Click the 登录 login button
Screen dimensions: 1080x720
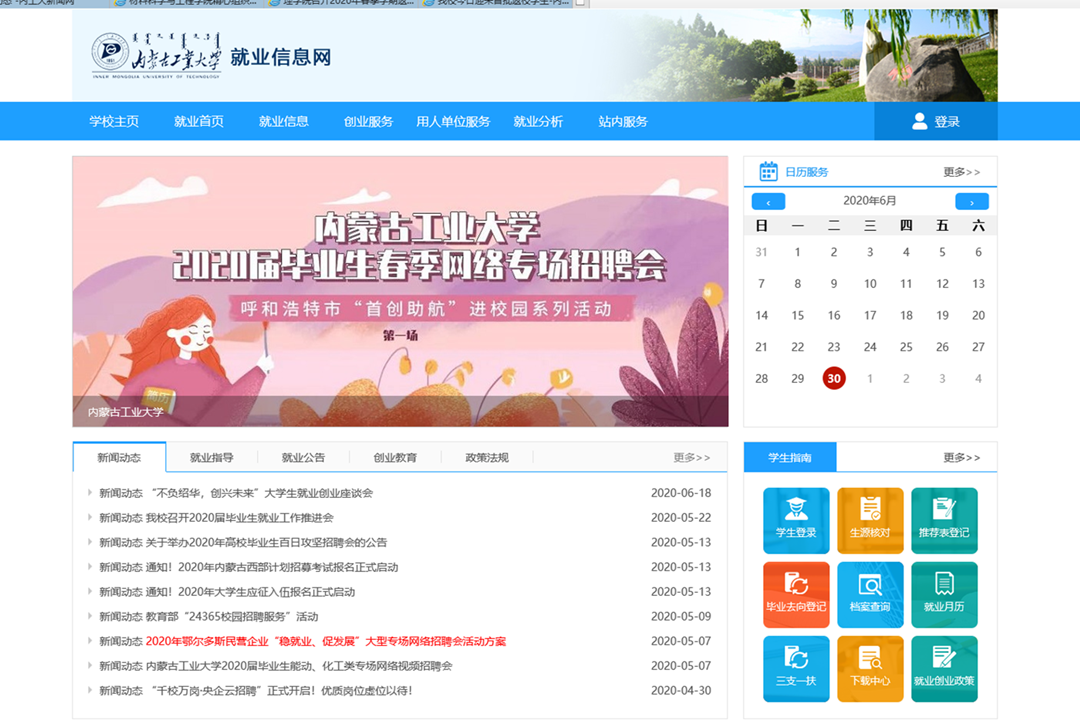point(936,121)
